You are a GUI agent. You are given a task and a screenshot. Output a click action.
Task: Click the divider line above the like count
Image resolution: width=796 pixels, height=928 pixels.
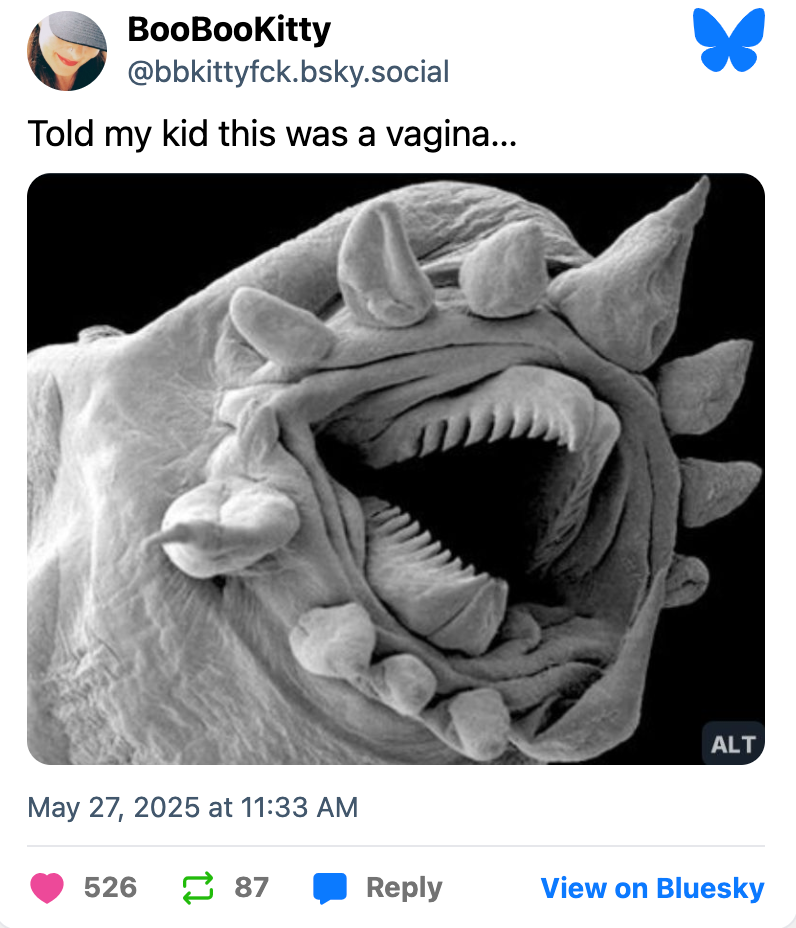(x=396, y=846)
